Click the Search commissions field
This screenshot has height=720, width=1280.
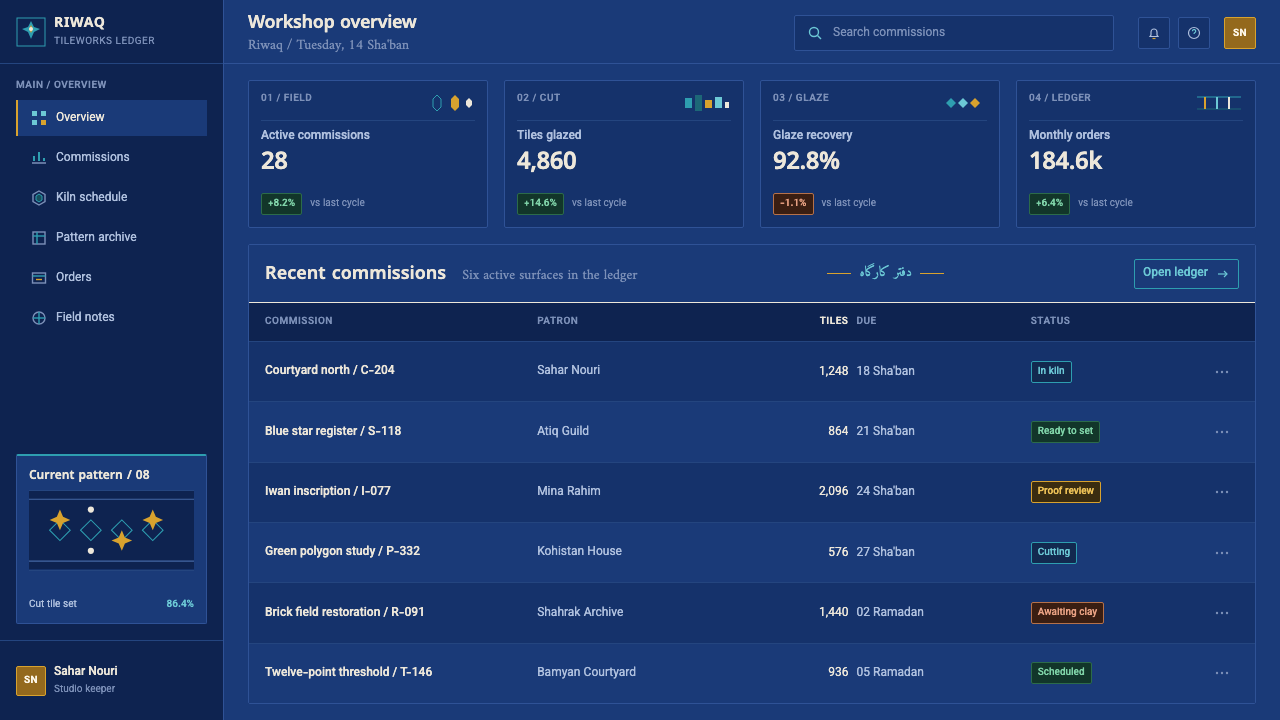pyautogui.click(x=954, y=33)
